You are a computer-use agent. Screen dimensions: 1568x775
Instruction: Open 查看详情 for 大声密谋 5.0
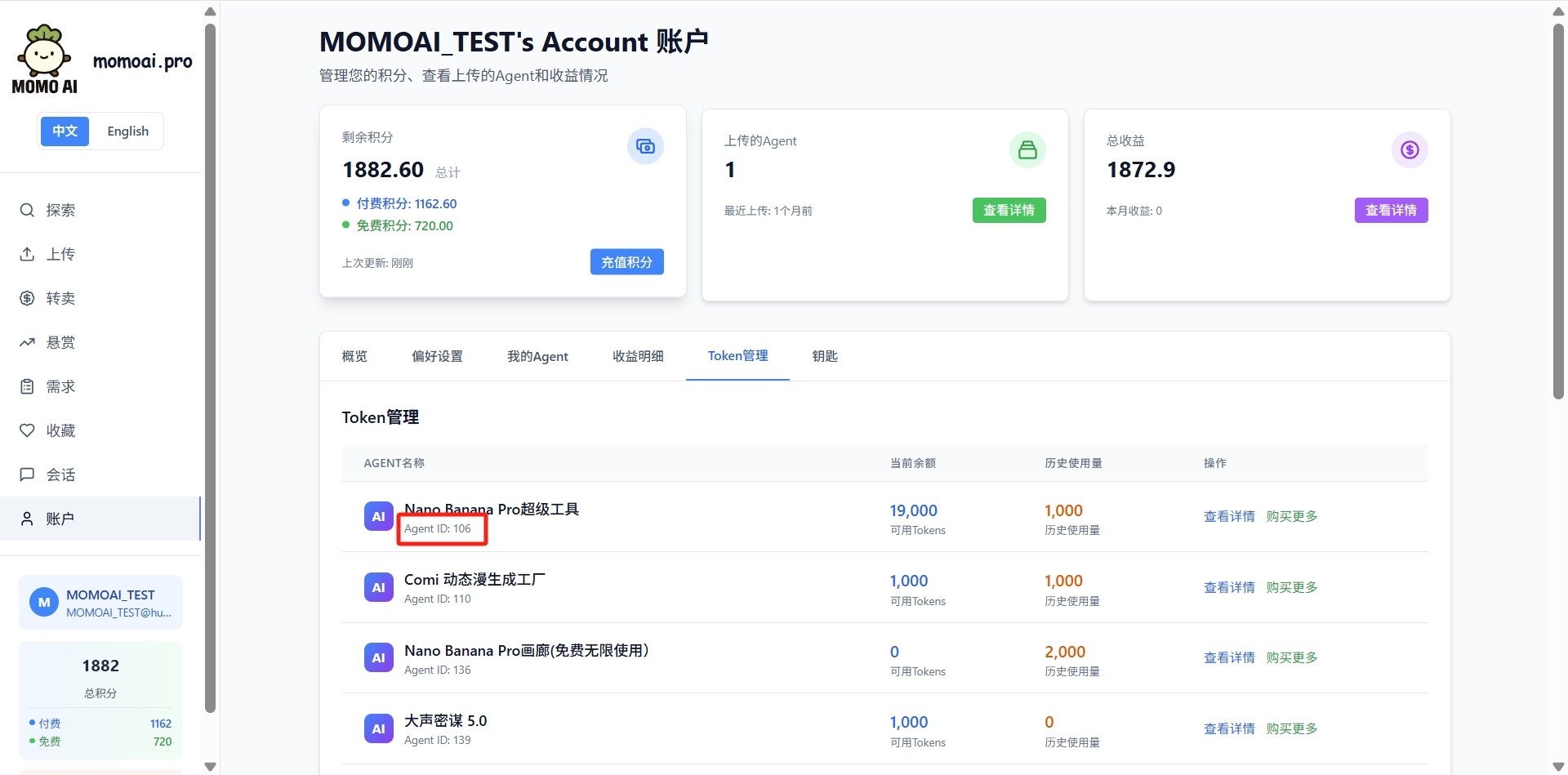pos(1228,728)
